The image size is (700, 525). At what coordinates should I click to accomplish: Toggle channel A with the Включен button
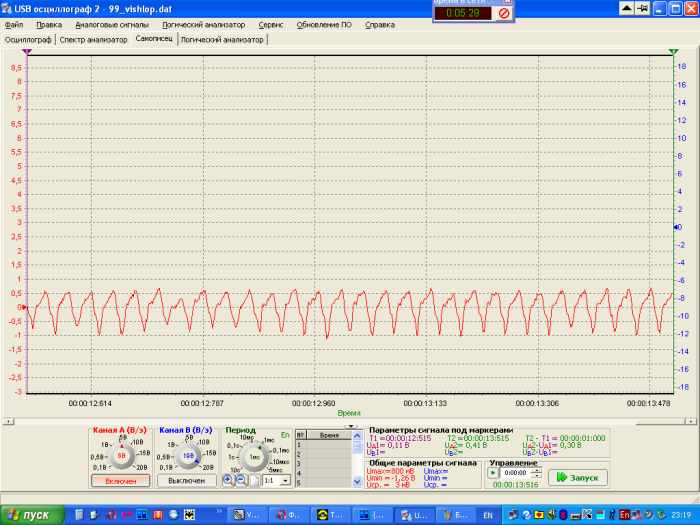point(121,481)
